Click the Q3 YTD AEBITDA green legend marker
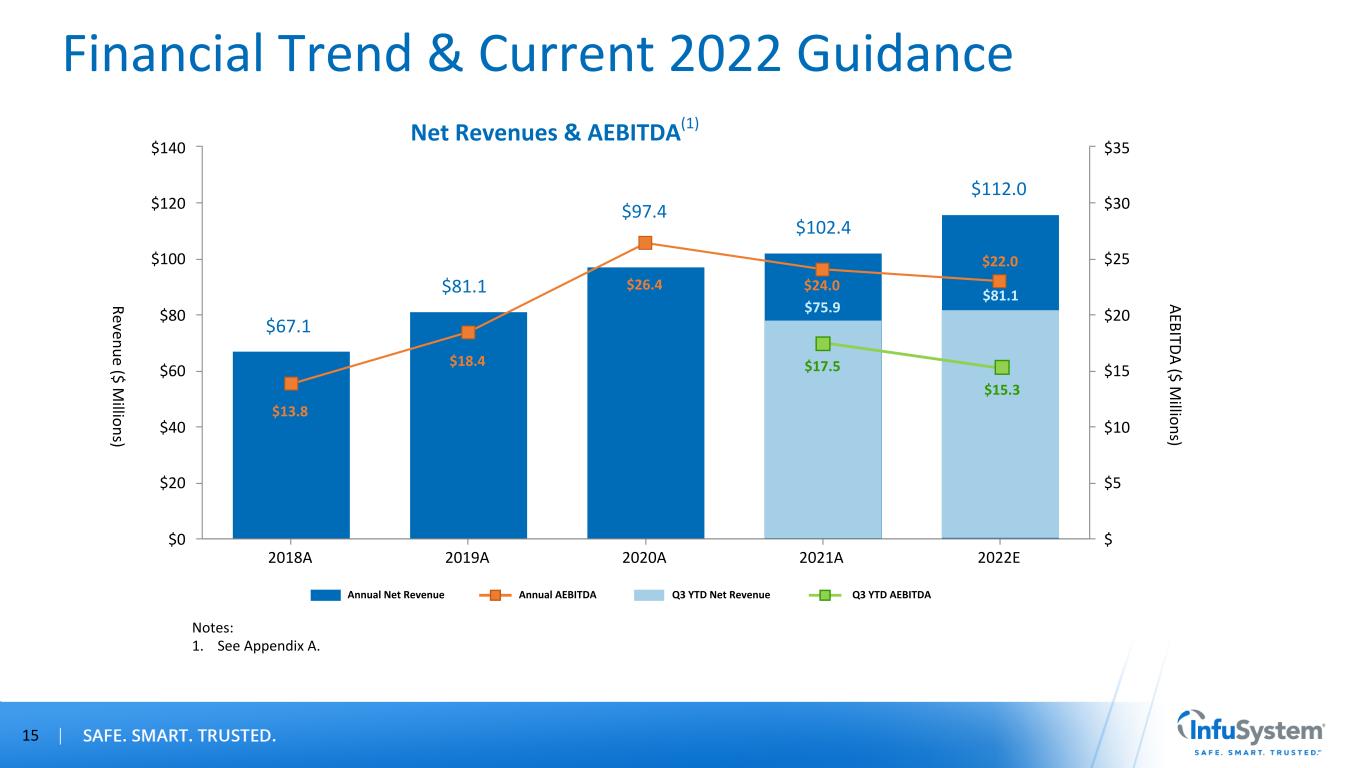The width and height of the screenshot is (1365, 768). click(x=825, y=595)
